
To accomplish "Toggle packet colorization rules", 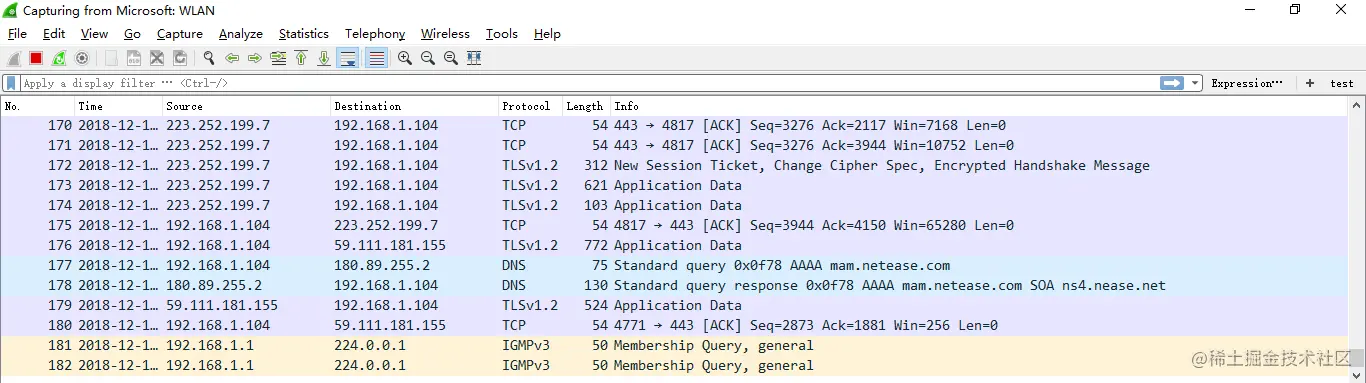I will tap(377, 59).
